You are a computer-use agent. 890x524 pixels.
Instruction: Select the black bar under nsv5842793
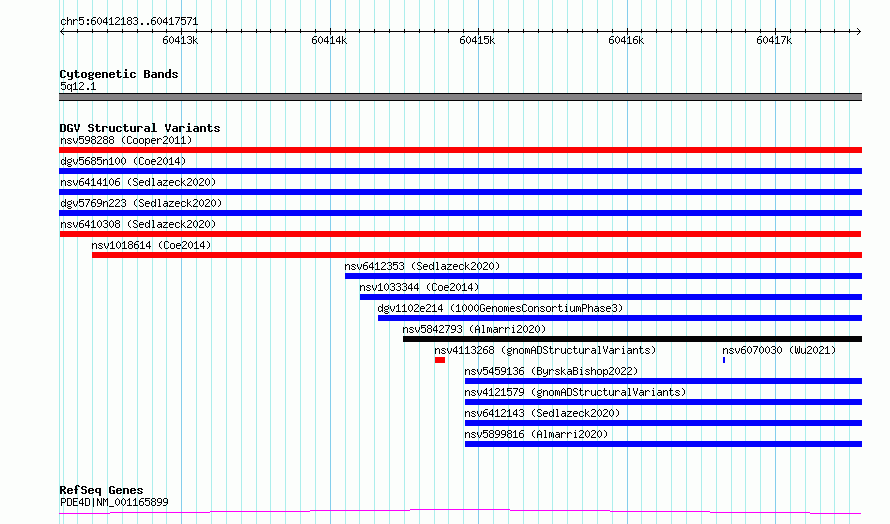[632, 339]
